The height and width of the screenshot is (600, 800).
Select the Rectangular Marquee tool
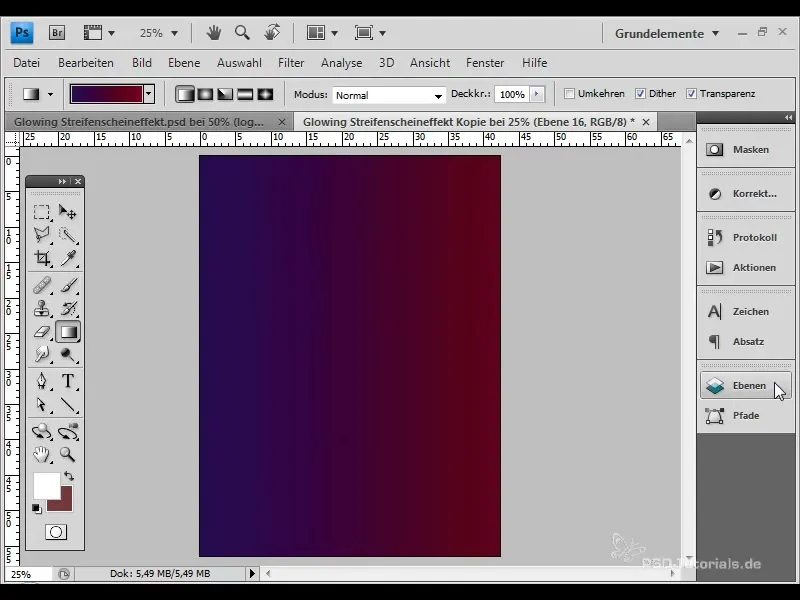click(x=42, y=211)
